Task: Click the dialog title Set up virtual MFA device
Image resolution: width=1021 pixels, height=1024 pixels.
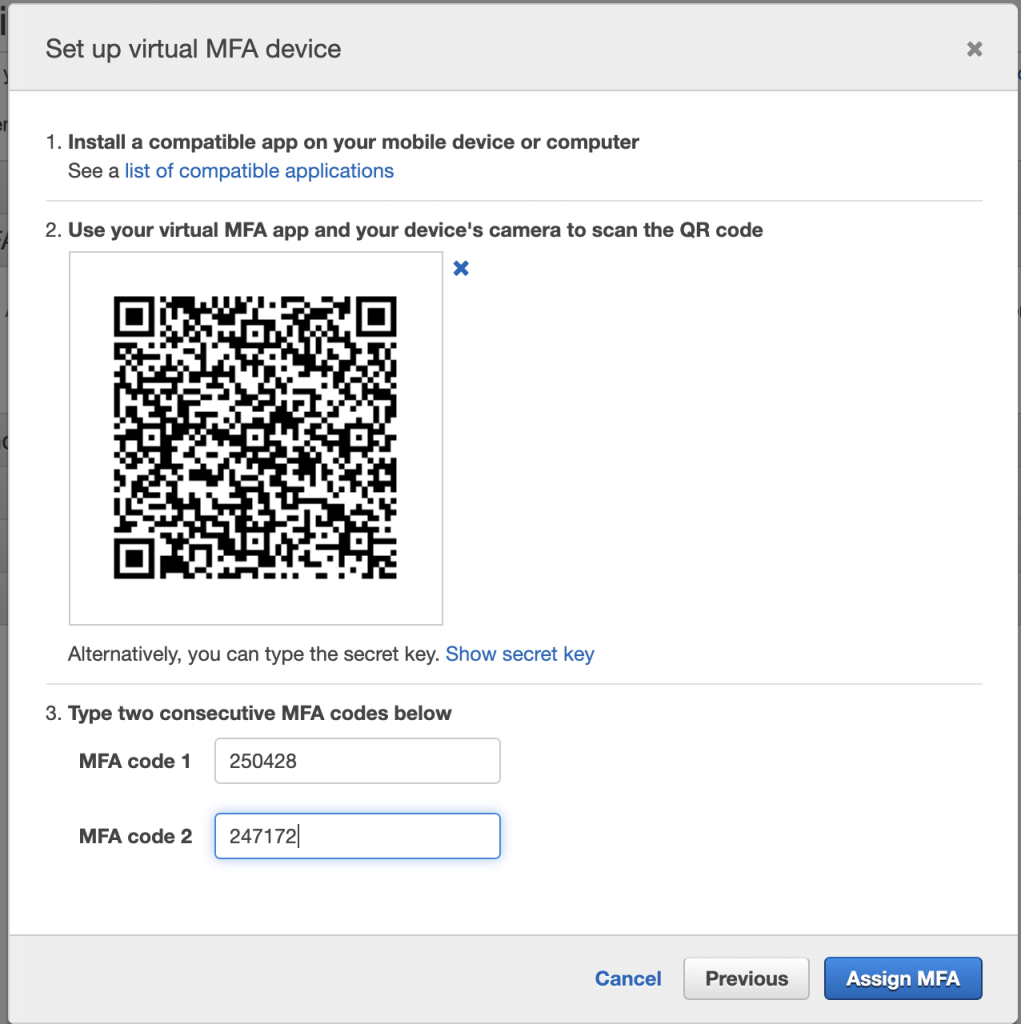Action: 192,48
